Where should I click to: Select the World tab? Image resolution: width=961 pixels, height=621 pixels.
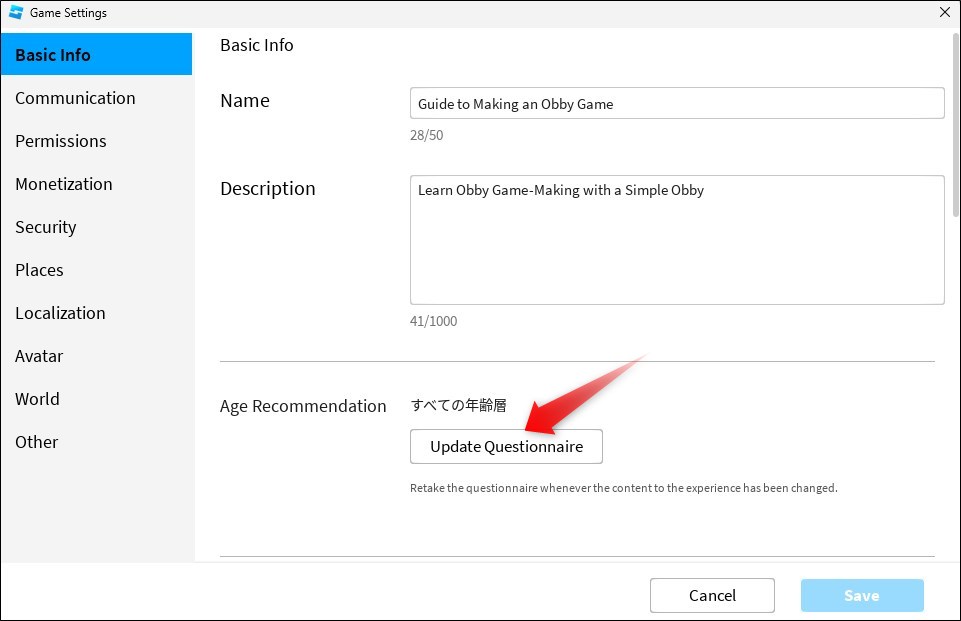[96, 398]
